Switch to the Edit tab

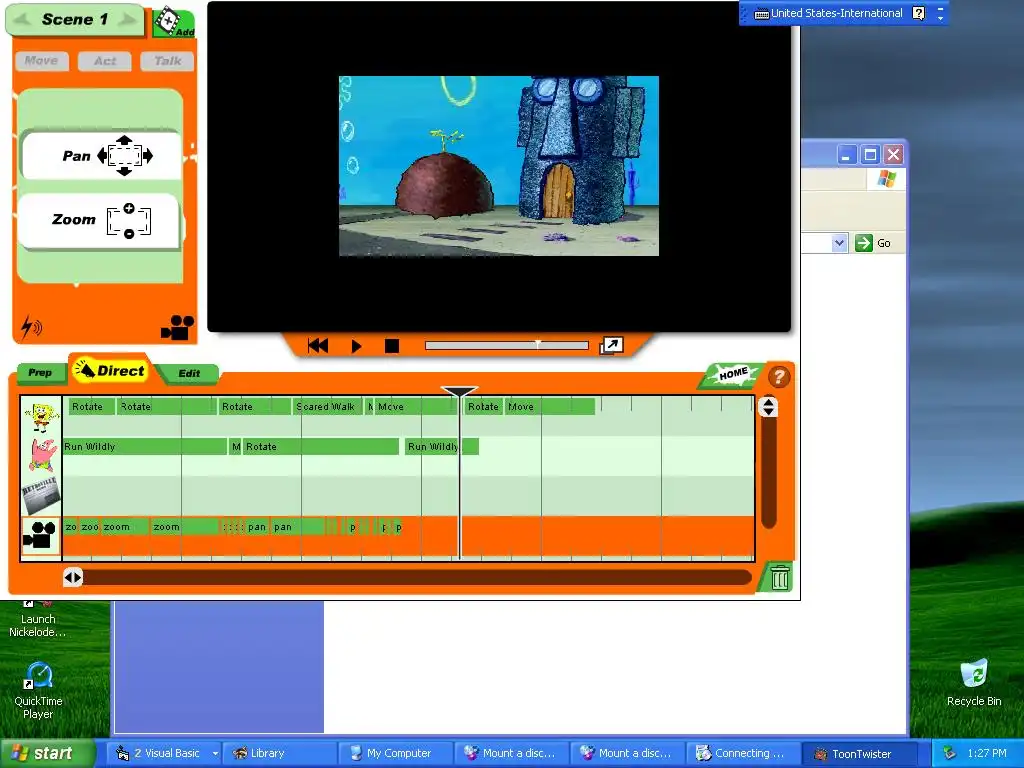click(x=189, y=374)
